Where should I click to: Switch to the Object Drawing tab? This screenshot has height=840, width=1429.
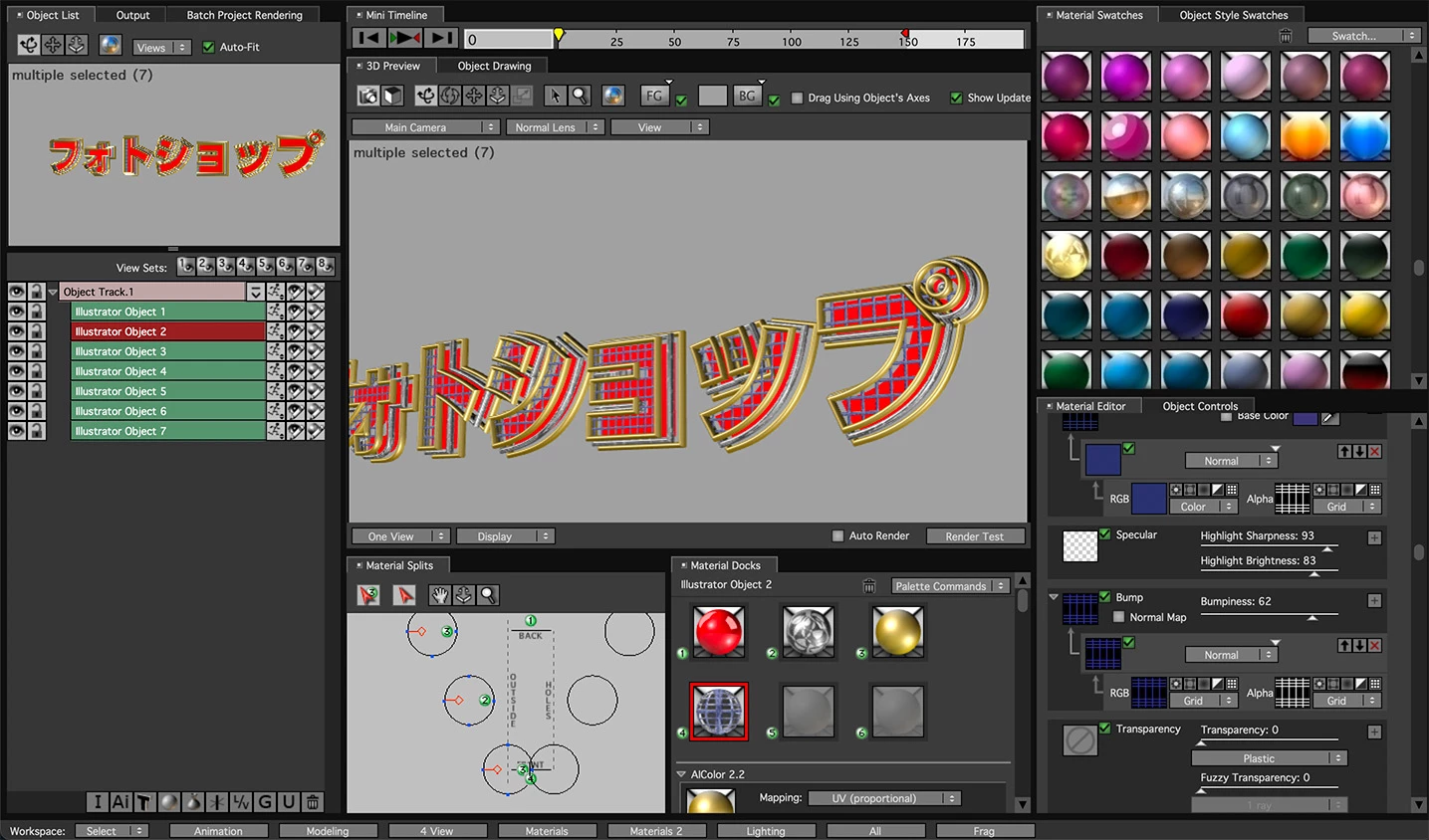(494, 66)
